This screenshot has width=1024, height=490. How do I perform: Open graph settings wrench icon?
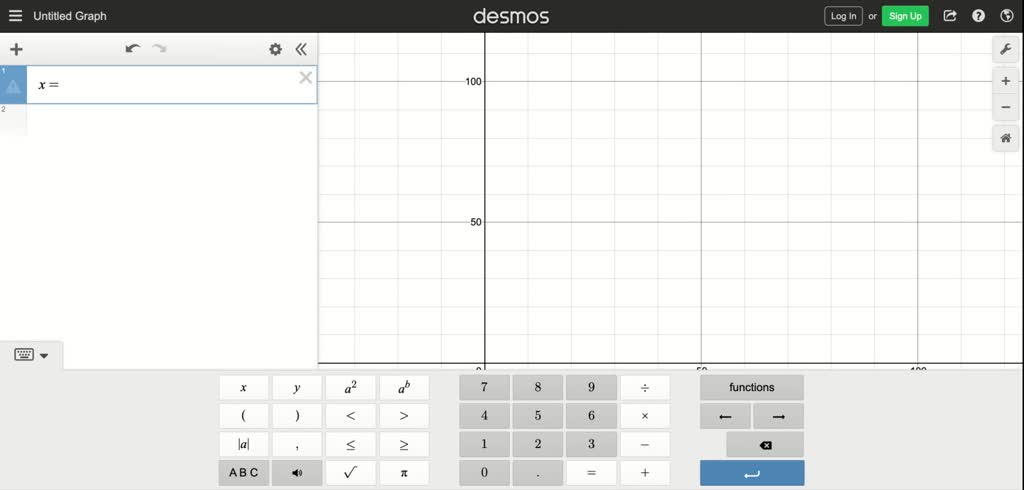point(1006,50)
